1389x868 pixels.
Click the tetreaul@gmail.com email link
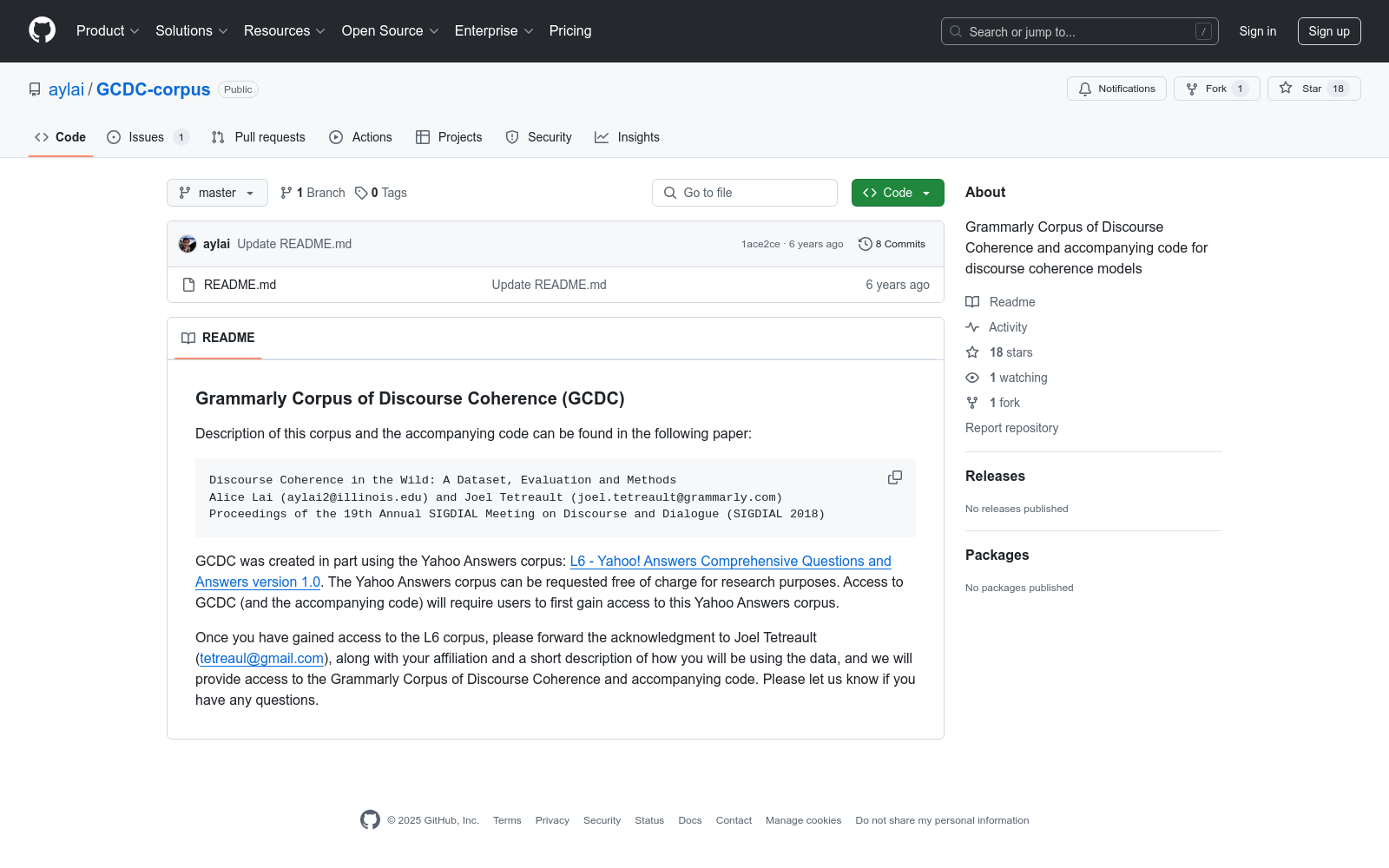click(262, 659)
